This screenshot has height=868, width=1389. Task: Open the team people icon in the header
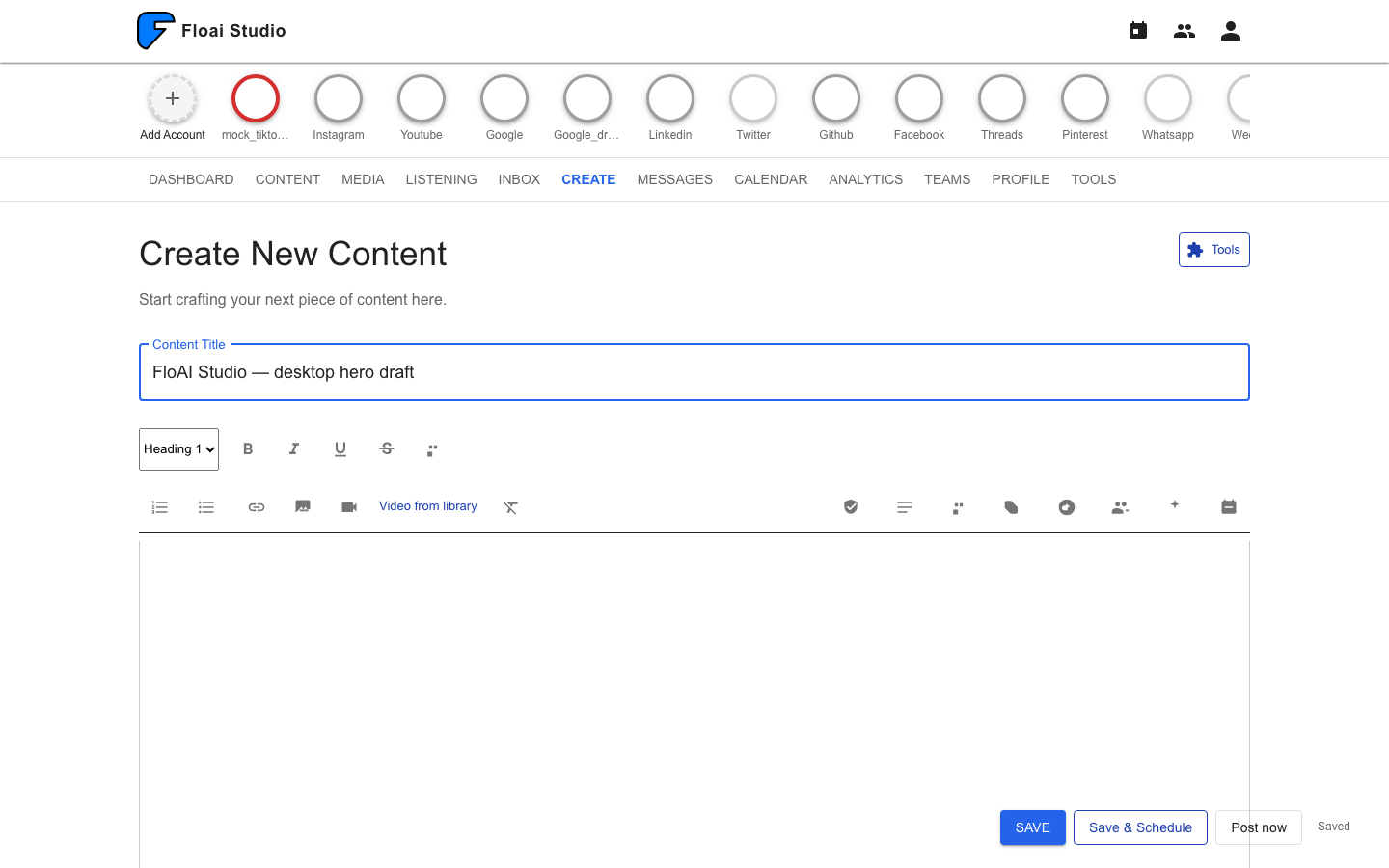[1185, 31]
